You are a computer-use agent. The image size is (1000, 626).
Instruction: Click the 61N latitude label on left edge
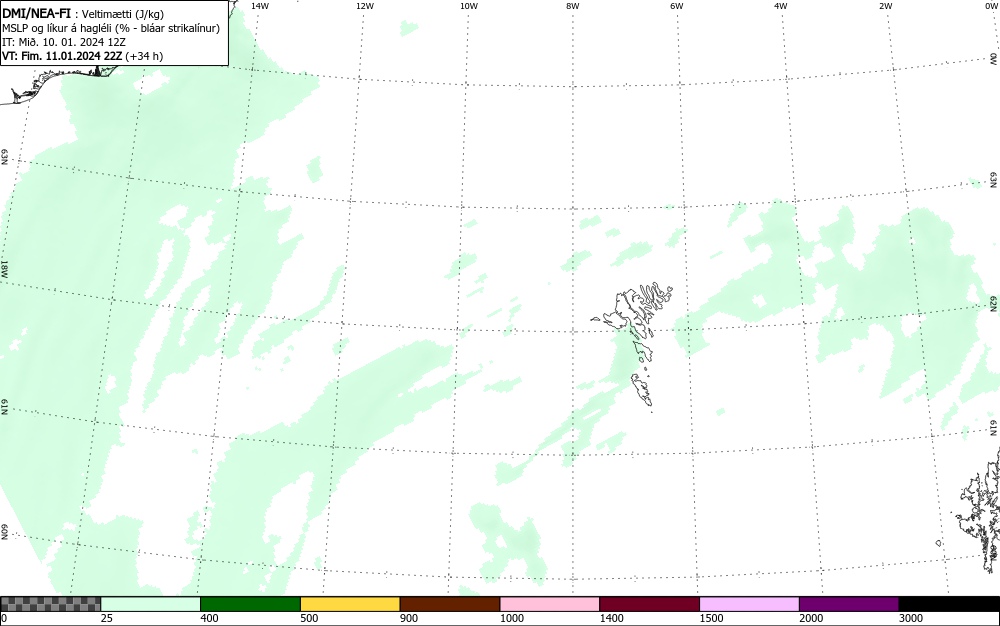[5, 408]
